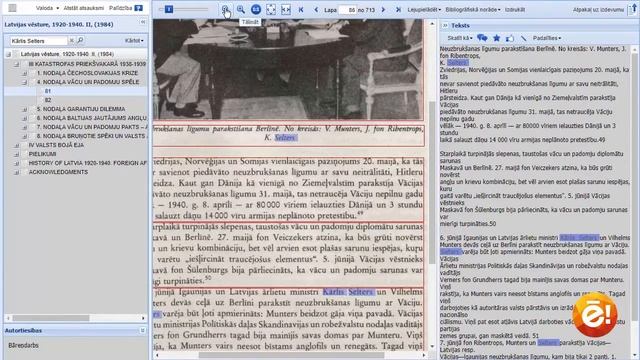Jump to the last page
The width and height of the screenshot is (640, 360).
coord(398,9)
